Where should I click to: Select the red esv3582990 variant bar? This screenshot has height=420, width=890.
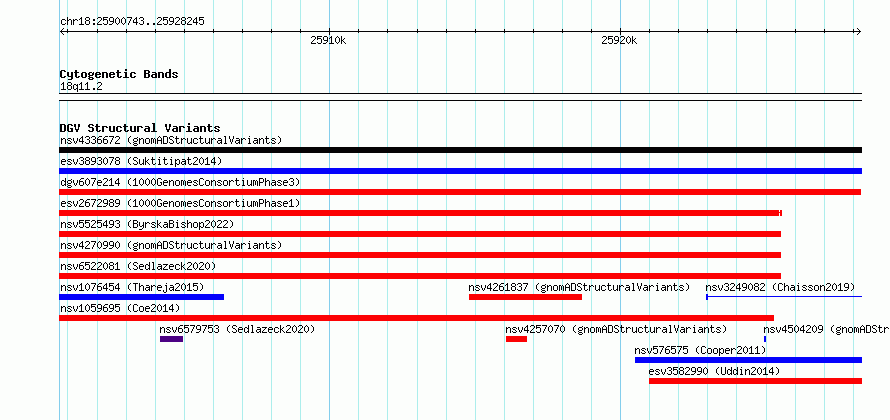tap(755, 381)
